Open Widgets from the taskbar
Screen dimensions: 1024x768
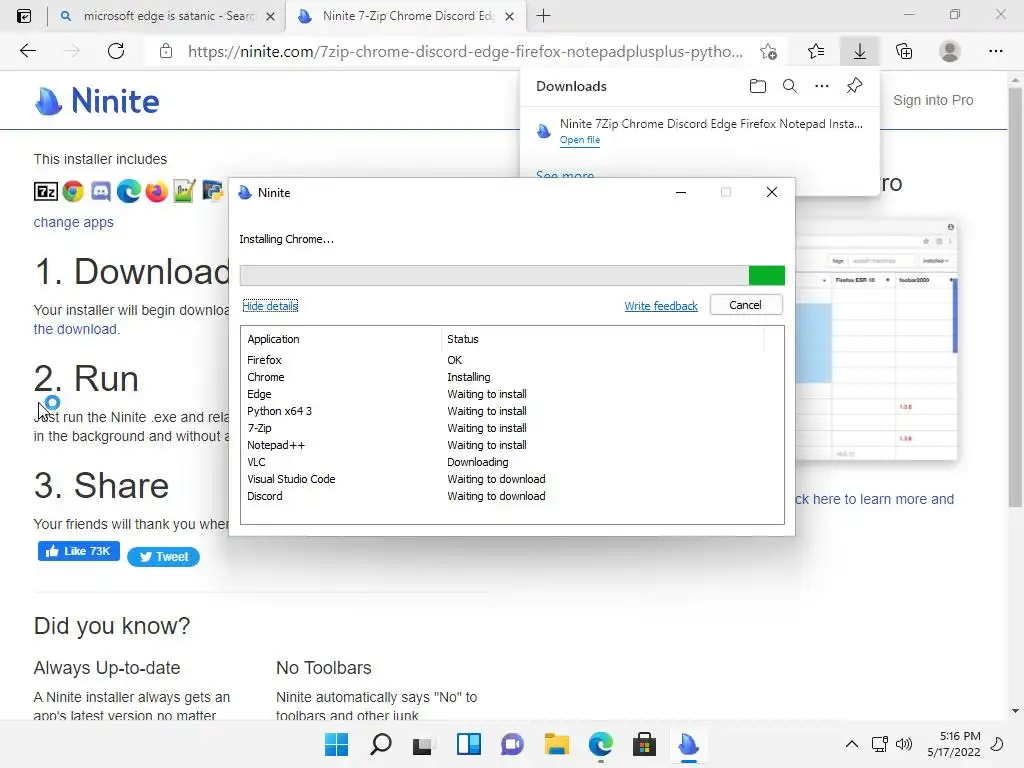[x=468, y=744]
